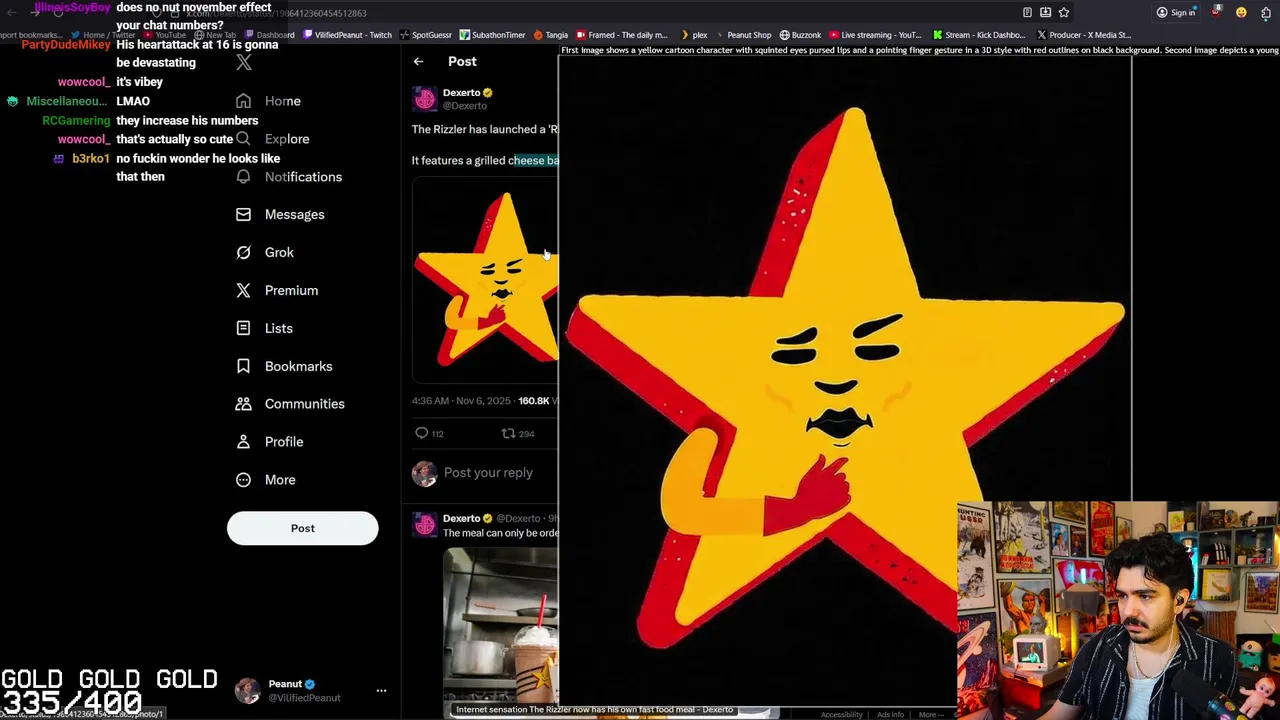This screenshot has width=1280, height=720.
Task: Go back using the arrow beside Post
Action: pyautogui.click(x=419, y=62)
